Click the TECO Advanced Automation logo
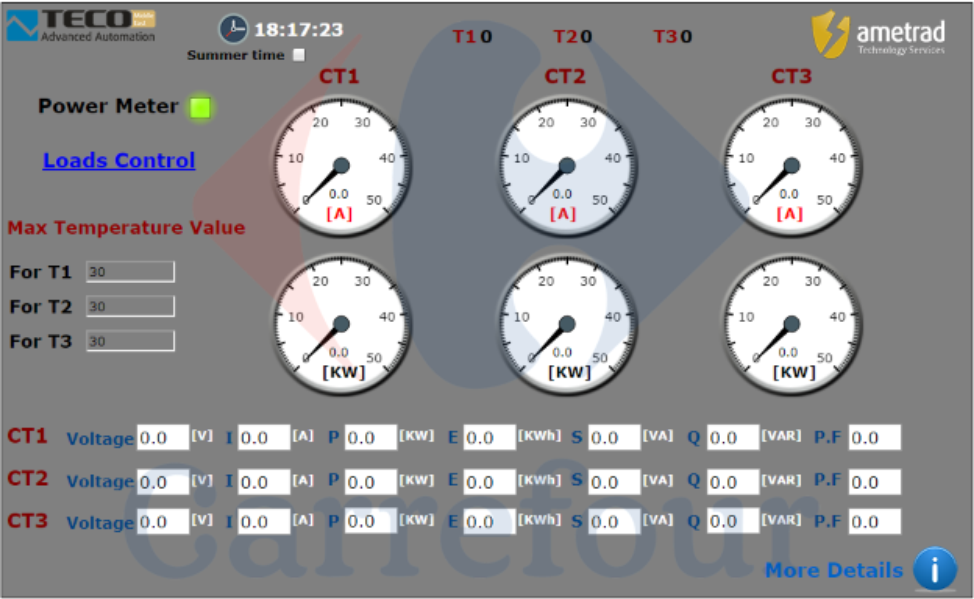The height and width of the screenshot is (599, 974). (x=81, y=26)
